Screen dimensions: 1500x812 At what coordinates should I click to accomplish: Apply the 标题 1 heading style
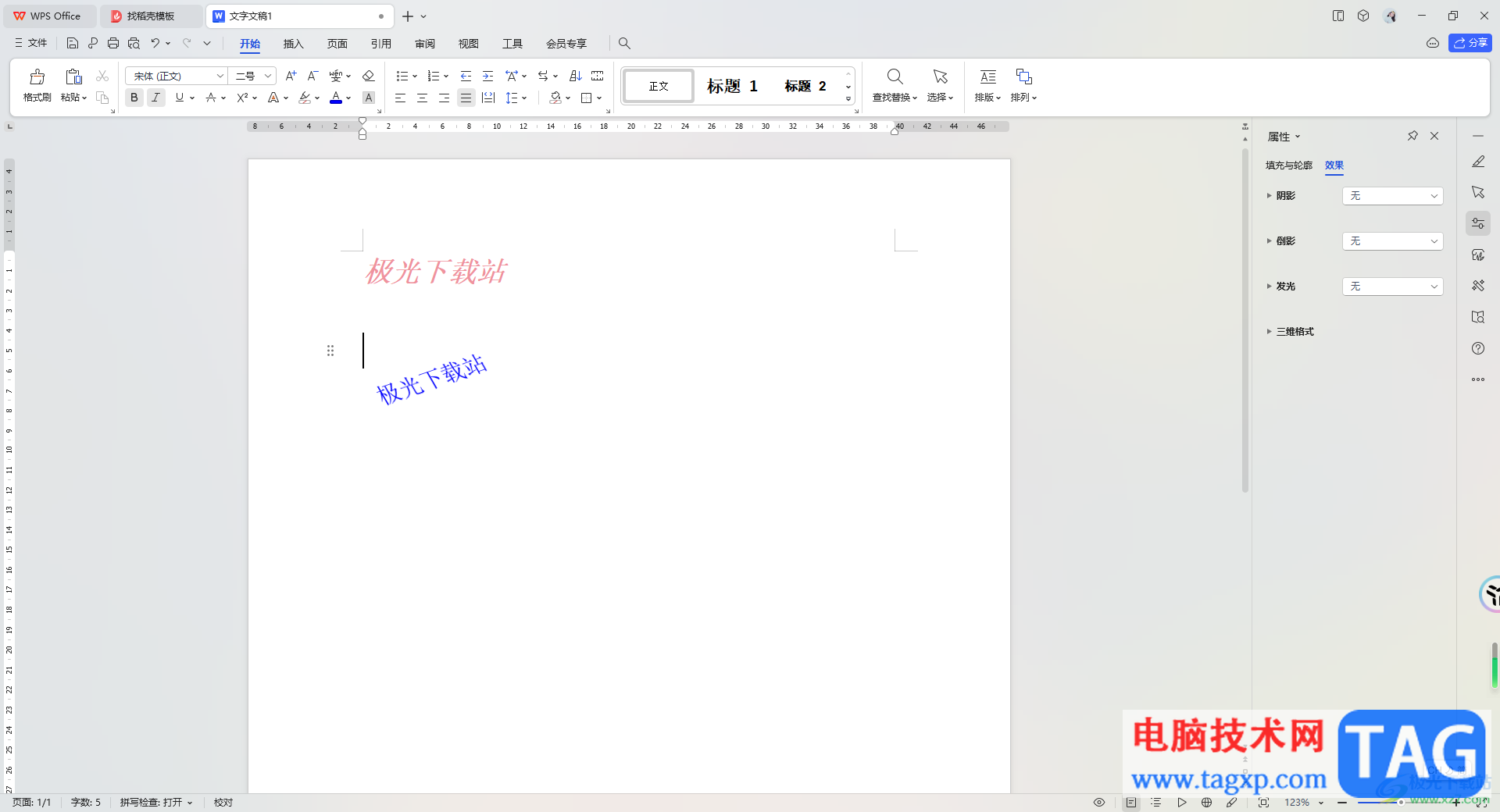[732, 86]
